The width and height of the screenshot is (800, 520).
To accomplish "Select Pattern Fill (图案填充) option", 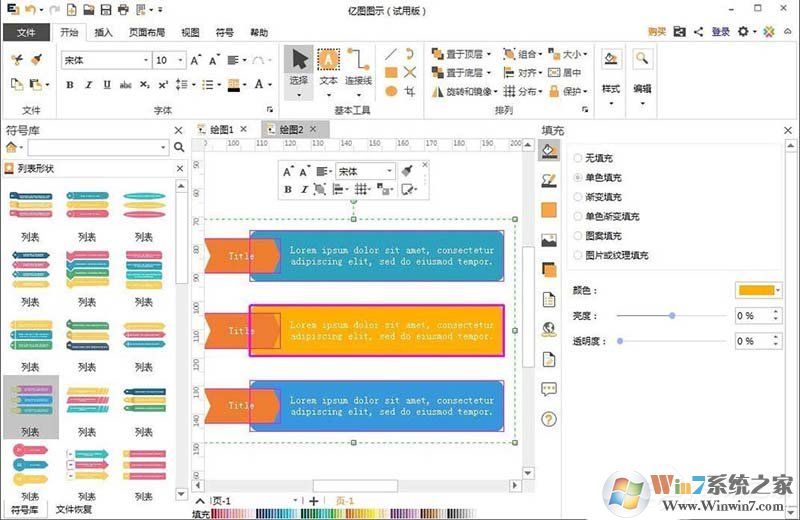I will pos(578,236).
